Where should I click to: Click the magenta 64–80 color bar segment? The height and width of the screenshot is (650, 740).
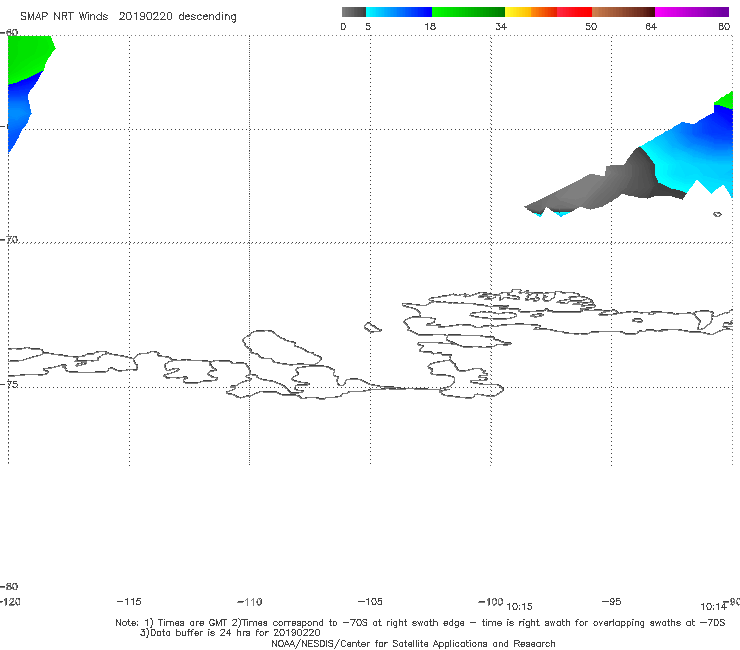pyautogui.click(x=692, y=12)
